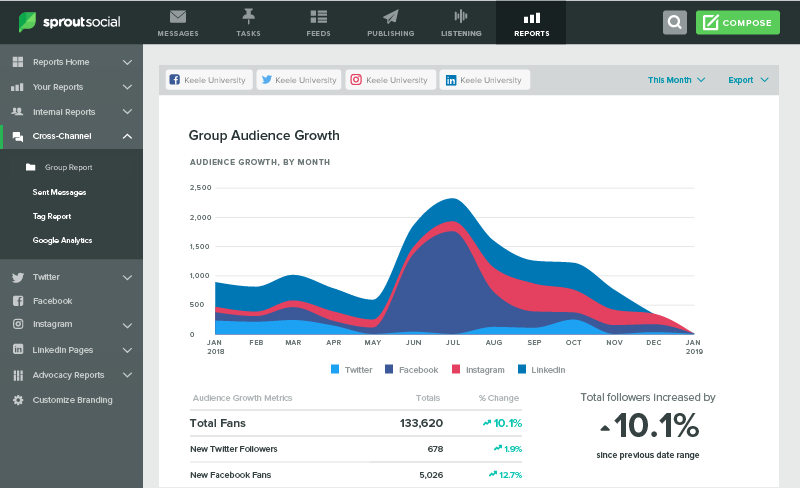800x488 pixels.
Task: Open the This Month date dropdown
Action: click(676, 80)
